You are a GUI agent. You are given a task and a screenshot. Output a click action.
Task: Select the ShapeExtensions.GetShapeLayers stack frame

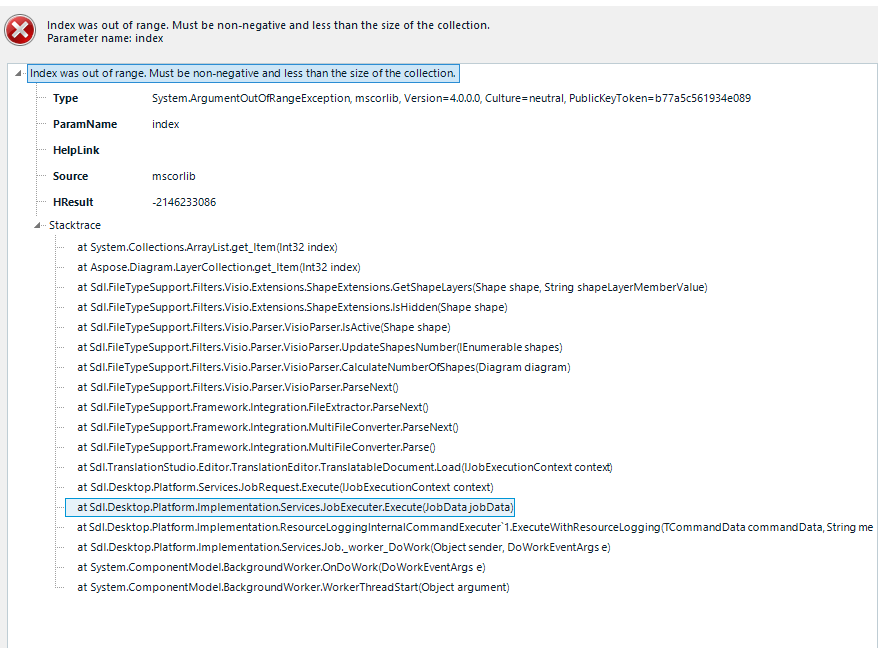[x=392, y=287]
